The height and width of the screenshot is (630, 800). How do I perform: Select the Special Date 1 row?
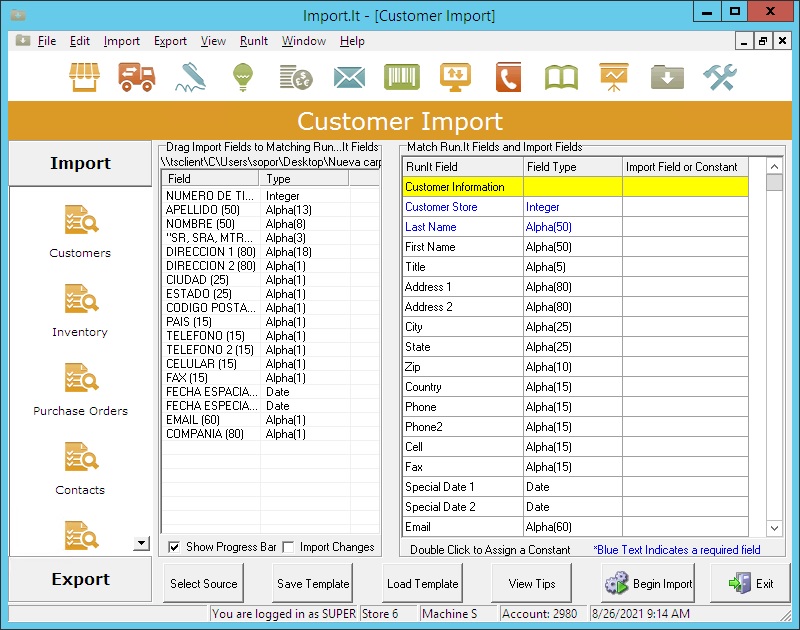pyautogui.click(x=576, y=487)
